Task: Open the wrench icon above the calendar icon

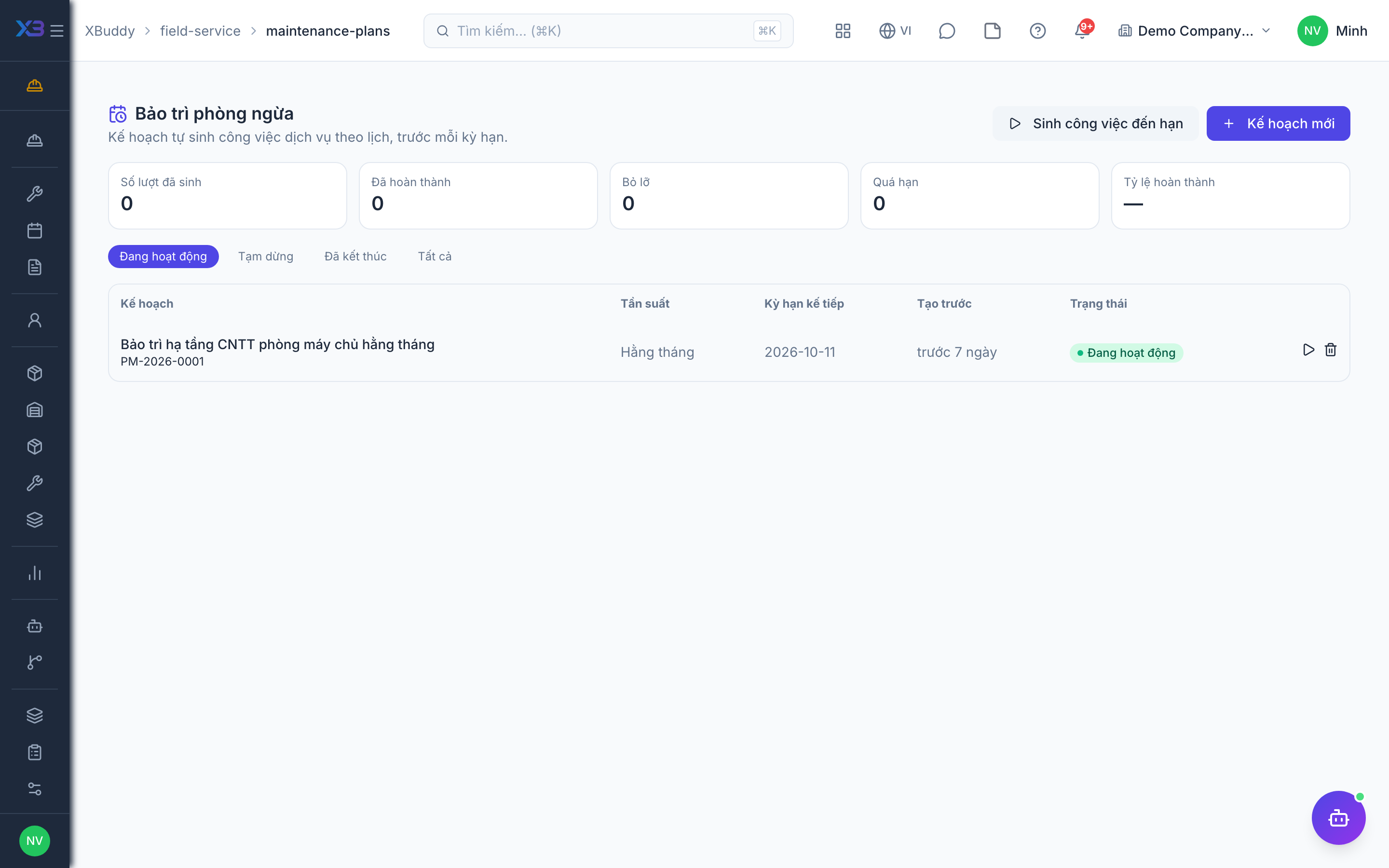Action: 34,194
